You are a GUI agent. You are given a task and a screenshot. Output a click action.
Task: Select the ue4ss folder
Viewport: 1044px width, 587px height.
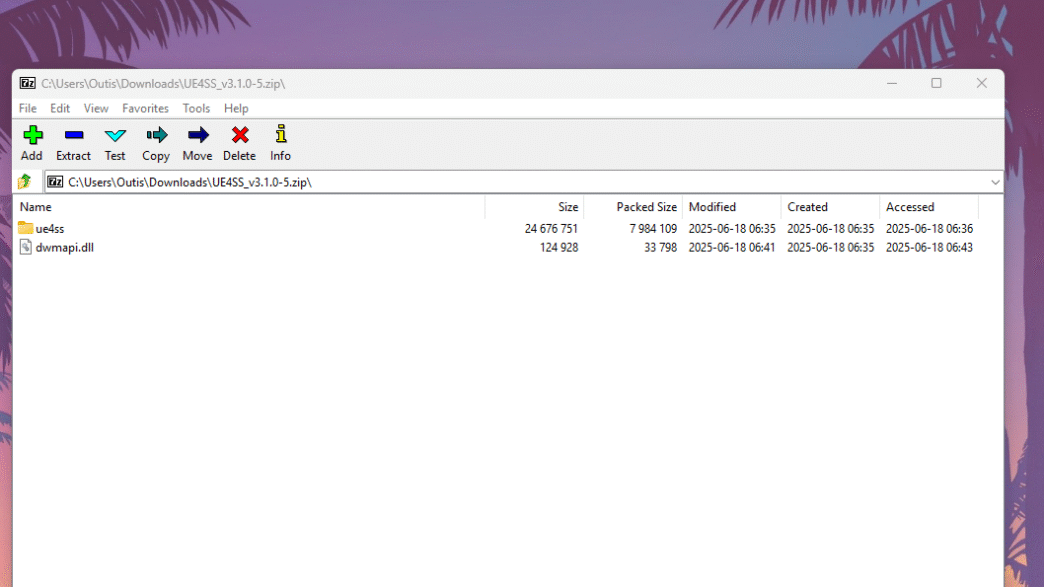50,229
